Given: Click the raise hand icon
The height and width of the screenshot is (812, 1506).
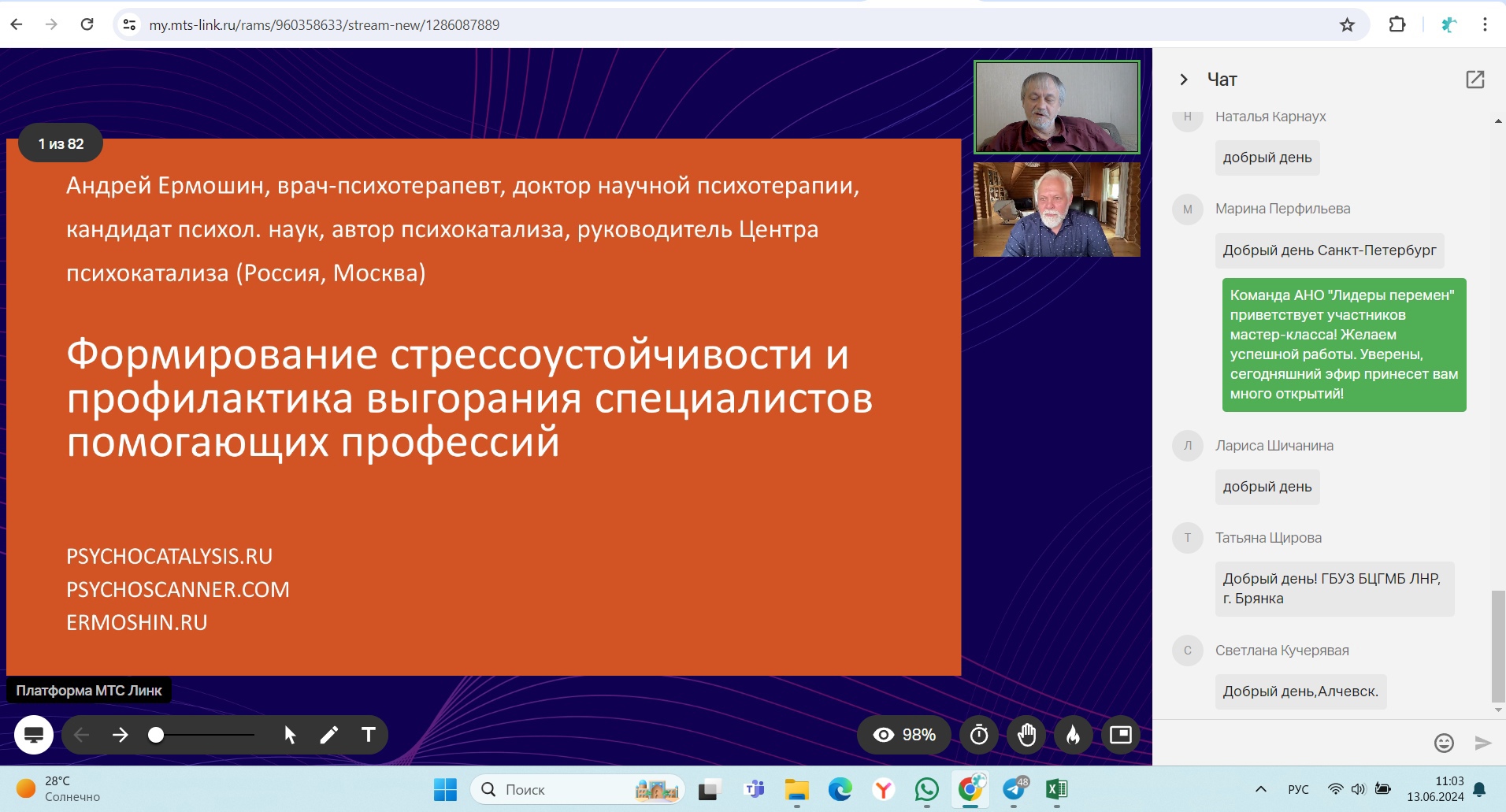Looking at the screenshot, I should (1026, 735).
